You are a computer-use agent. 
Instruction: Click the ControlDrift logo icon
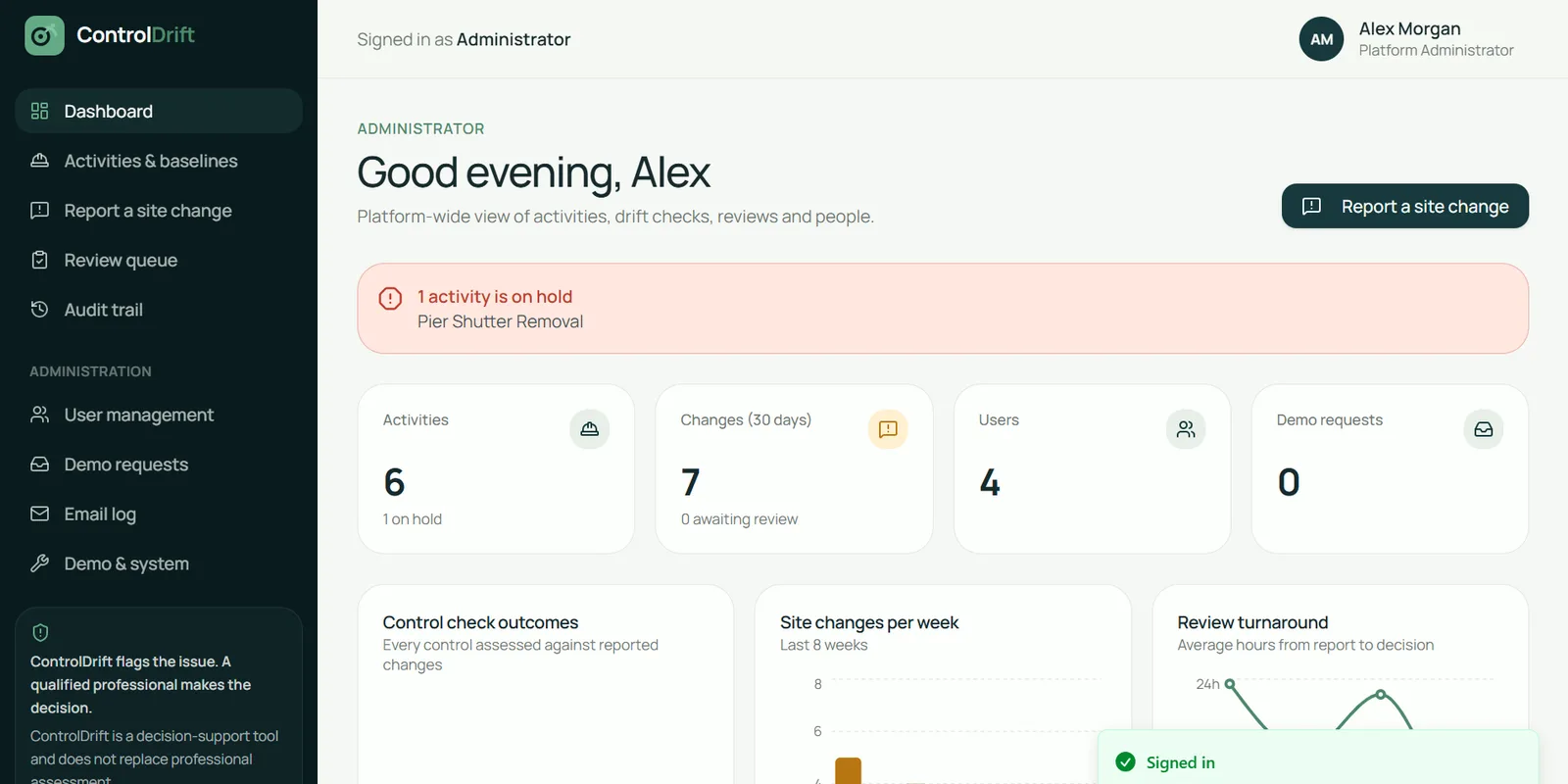pos(44,35)
